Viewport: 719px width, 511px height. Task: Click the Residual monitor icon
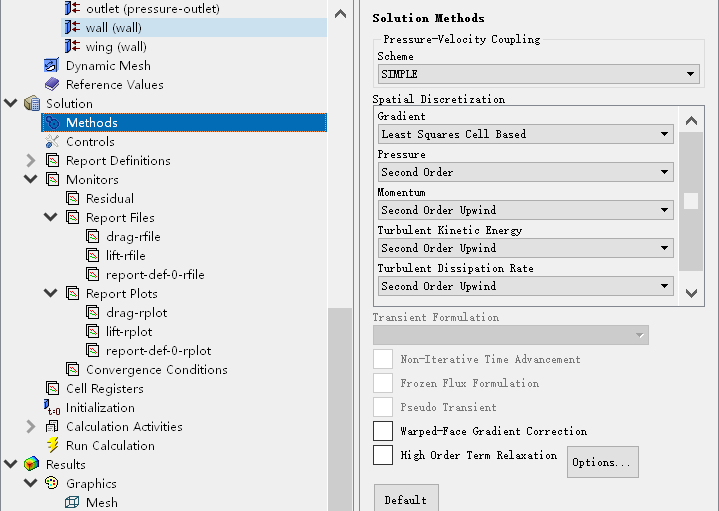tap(73, 199)
